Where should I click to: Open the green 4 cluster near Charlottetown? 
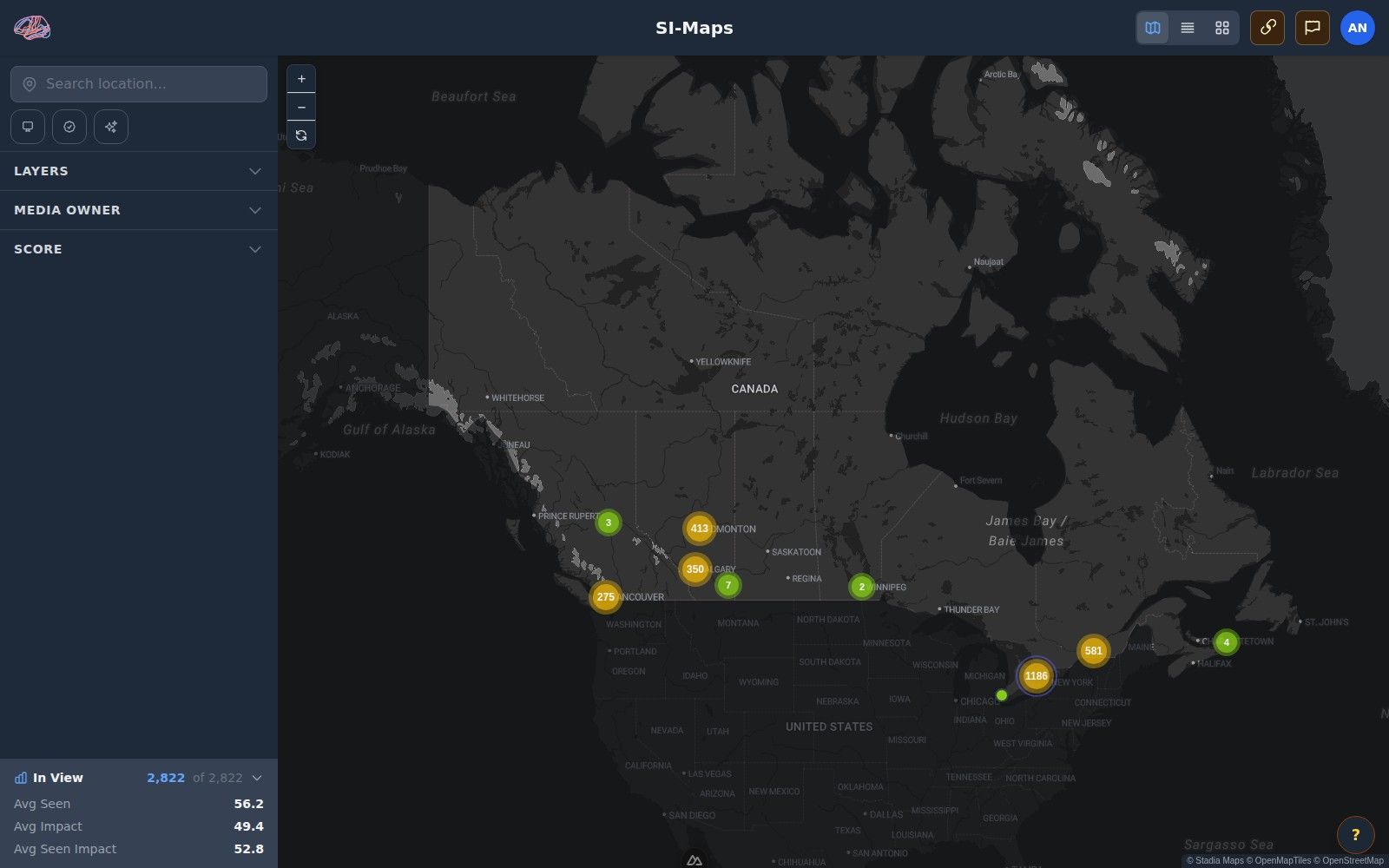coord(1226,642)
